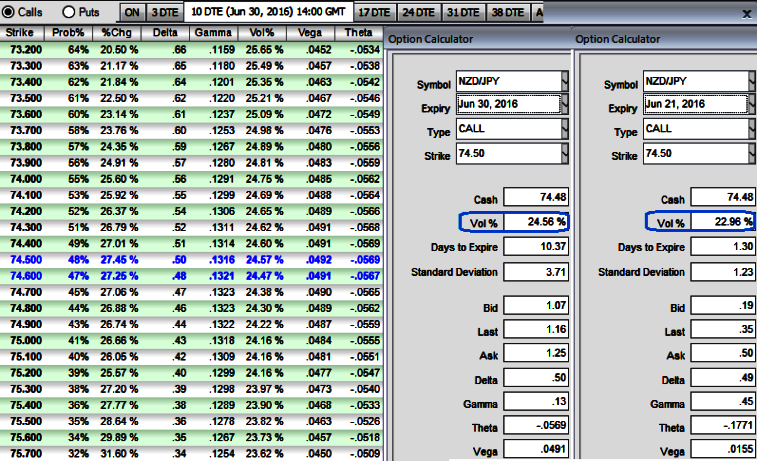Expand Symbol dropdown in left Option Calculator
The height and width of the screenshot is (461, 757).
coord(564,80)
